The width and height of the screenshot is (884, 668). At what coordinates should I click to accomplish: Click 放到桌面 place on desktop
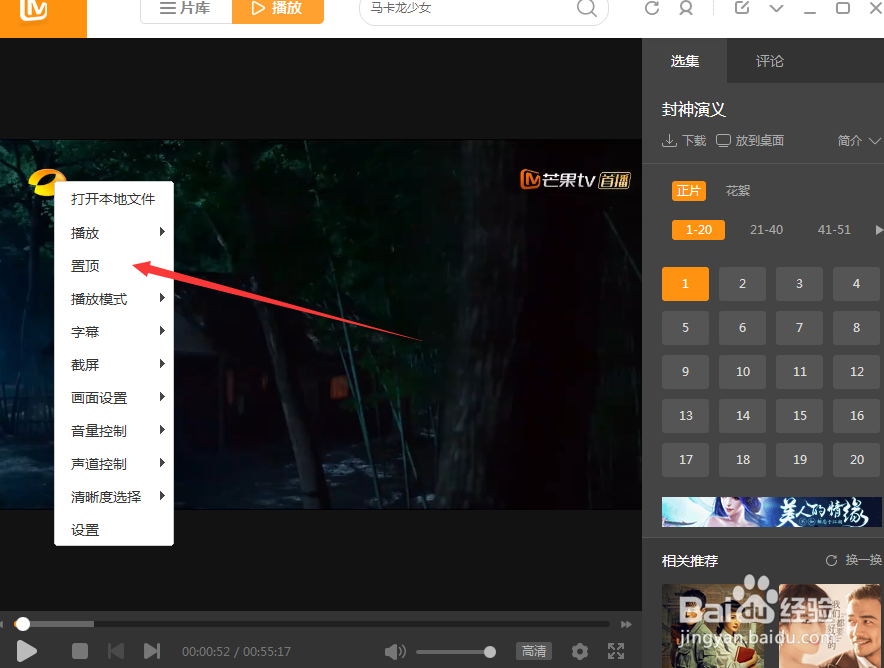pyautogui.click(x=750, y=140)
